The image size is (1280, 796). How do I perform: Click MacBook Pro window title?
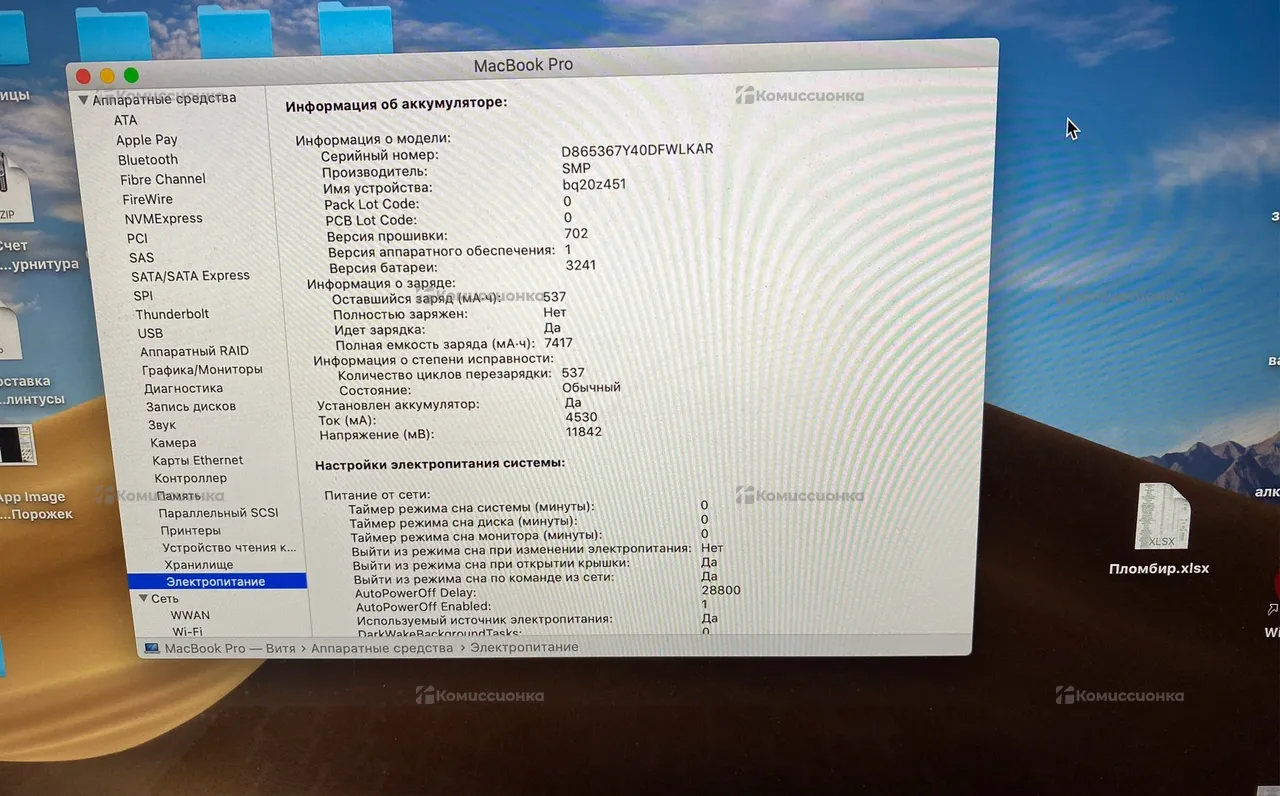coord(523,65)
